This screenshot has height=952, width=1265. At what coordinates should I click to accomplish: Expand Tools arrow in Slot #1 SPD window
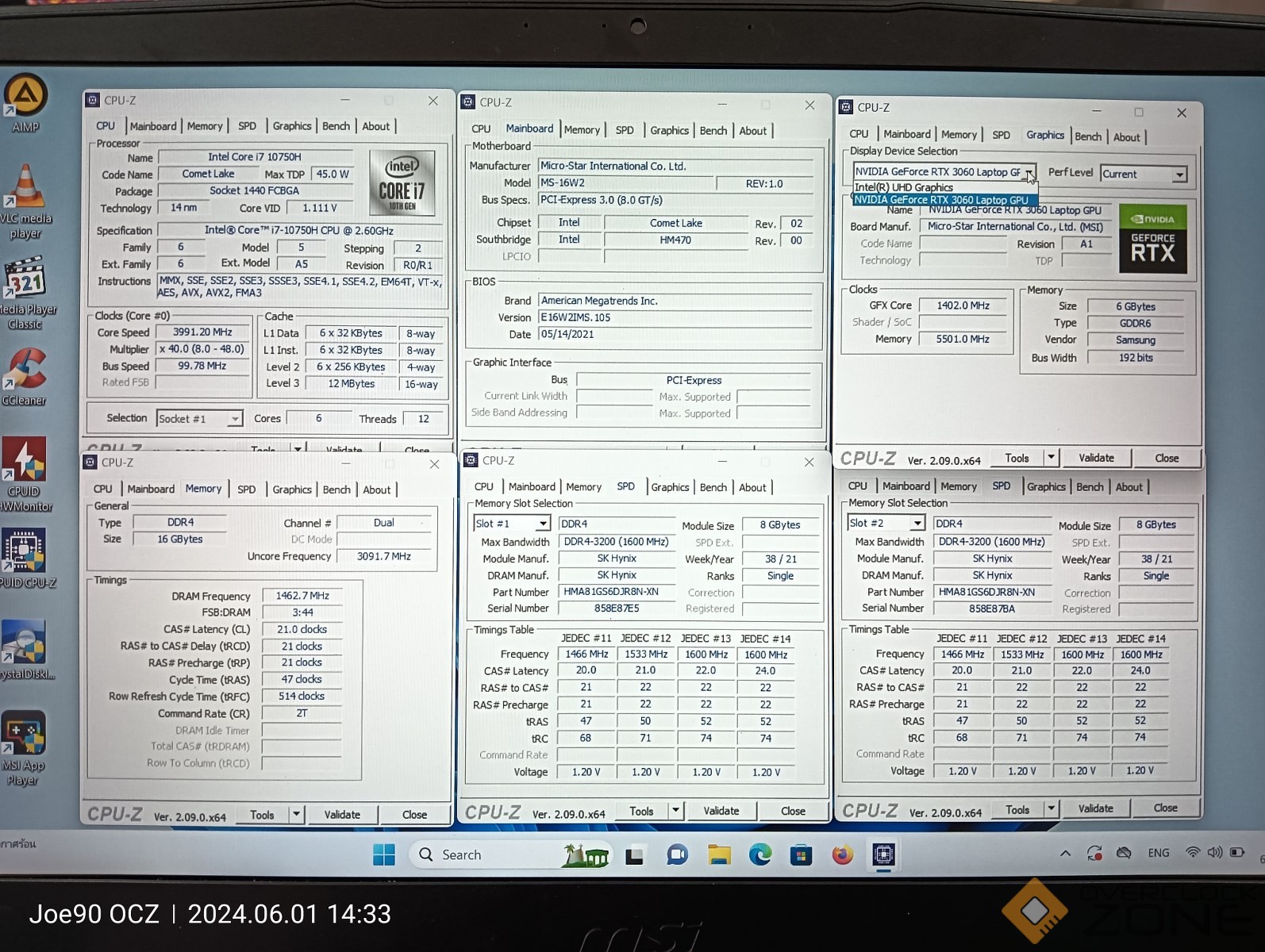tap(675, 811)
